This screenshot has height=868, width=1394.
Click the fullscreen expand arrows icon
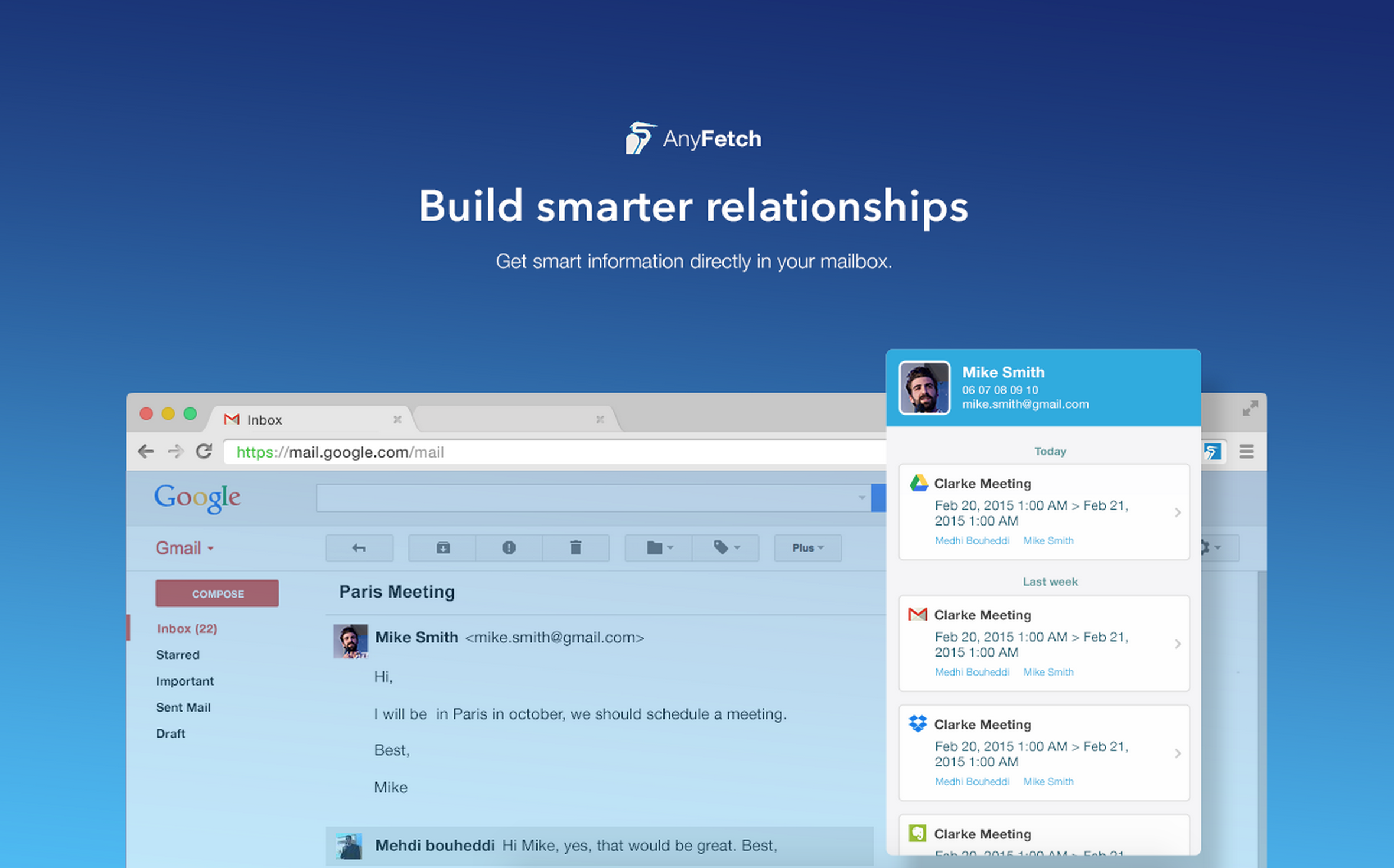tap(1250, 408)
